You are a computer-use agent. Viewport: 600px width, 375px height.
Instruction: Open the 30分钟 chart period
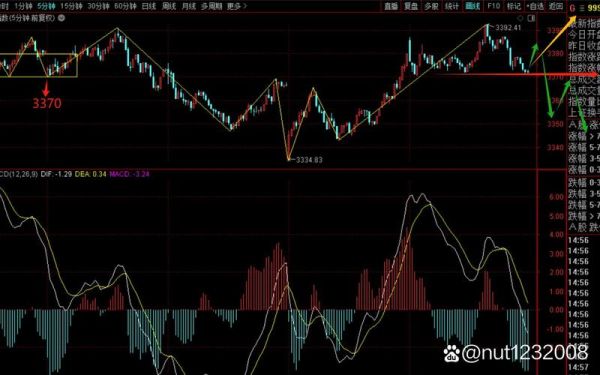pyautogui.click(x=98, y=6)
